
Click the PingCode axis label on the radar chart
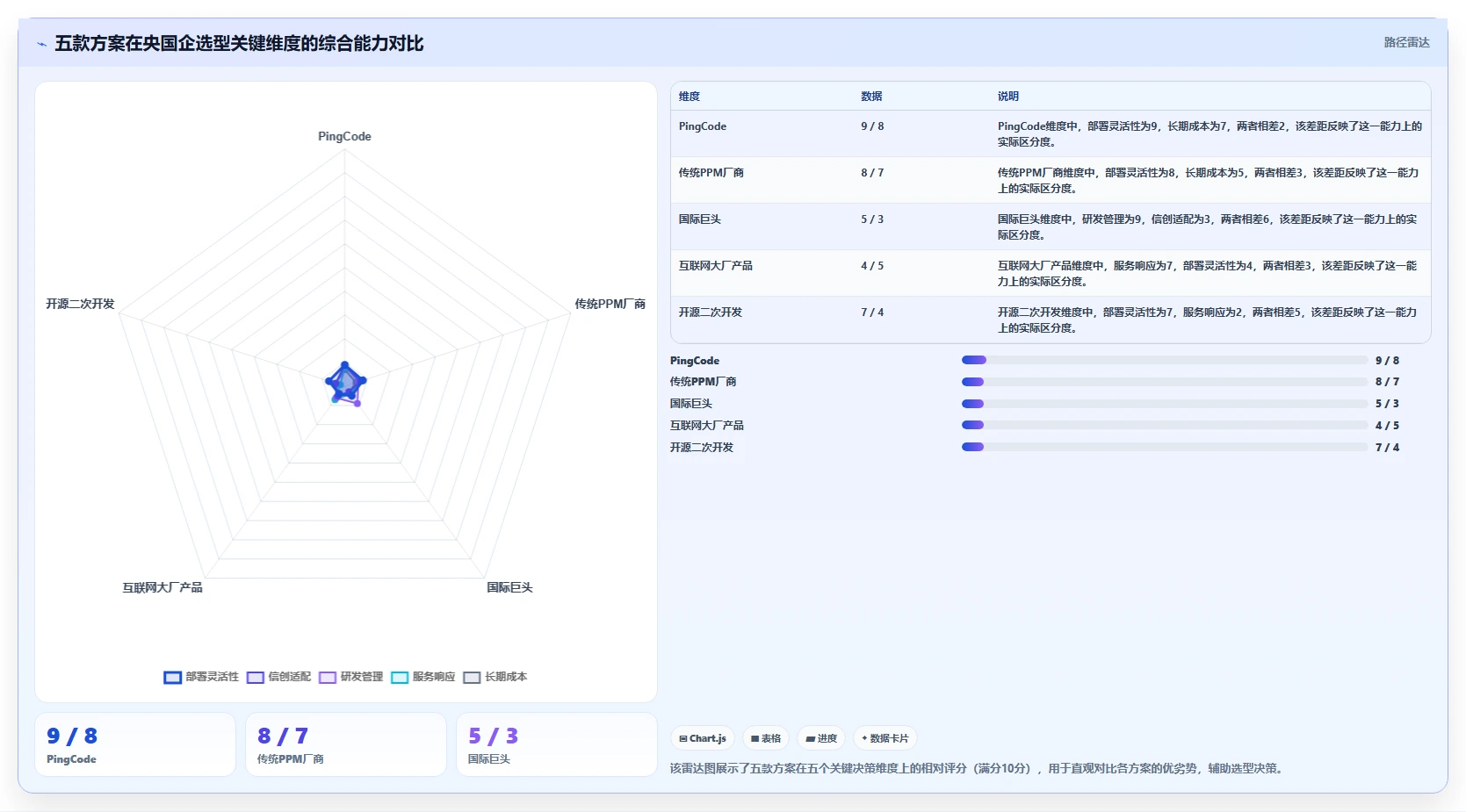(344, 137)
